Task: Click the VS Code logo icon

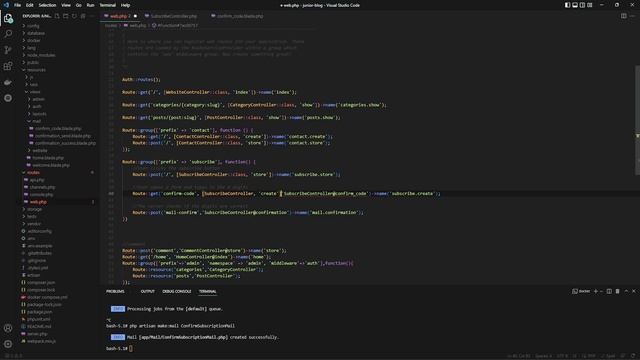Action: pos(6,5)
